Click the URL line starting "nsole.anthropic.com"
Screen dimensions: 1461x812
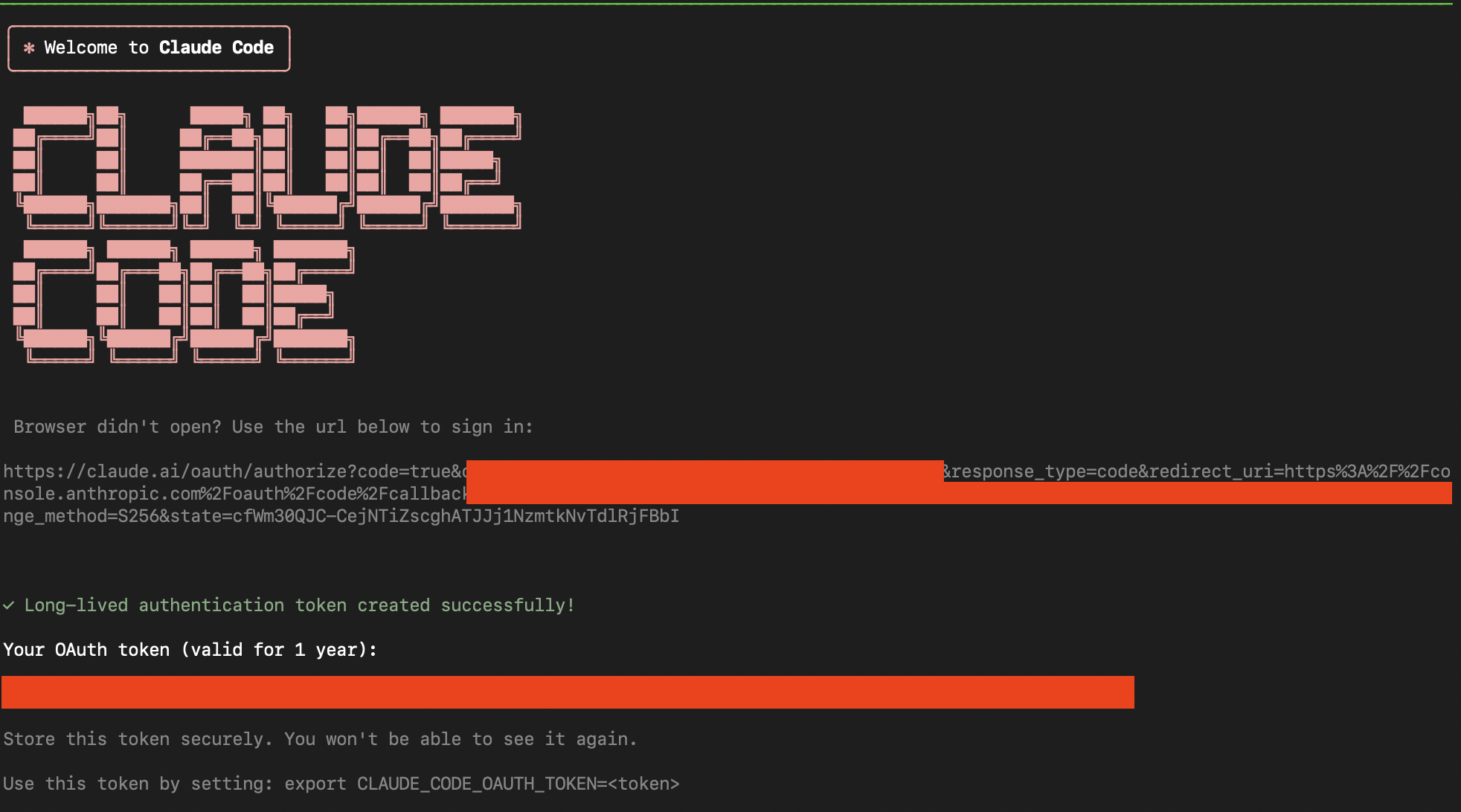(727, 494)
